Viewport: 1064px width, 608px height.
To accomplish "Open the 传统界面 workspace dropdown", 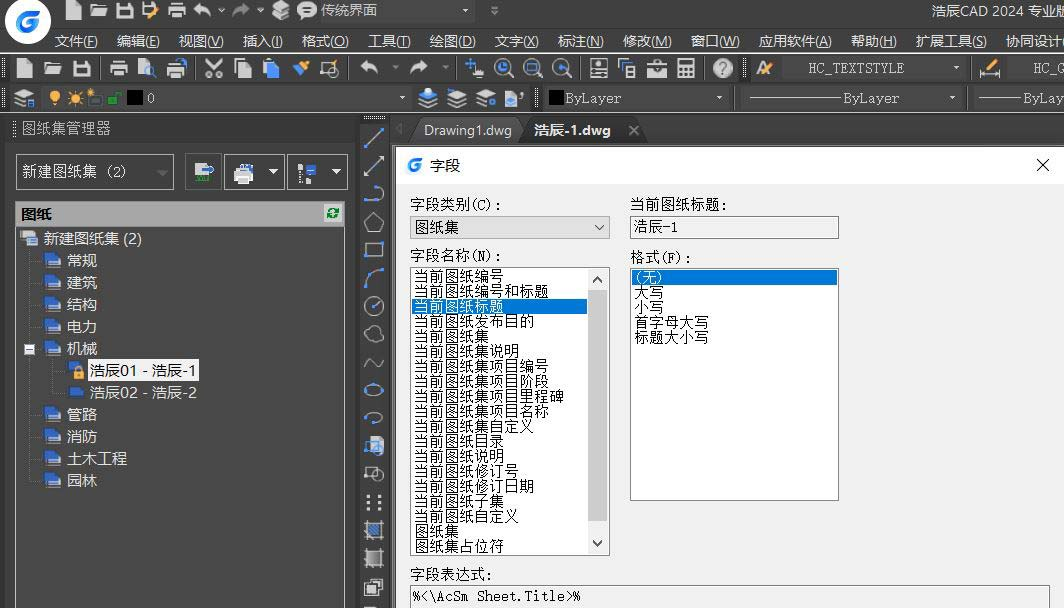I will click(x=465, y=10).
